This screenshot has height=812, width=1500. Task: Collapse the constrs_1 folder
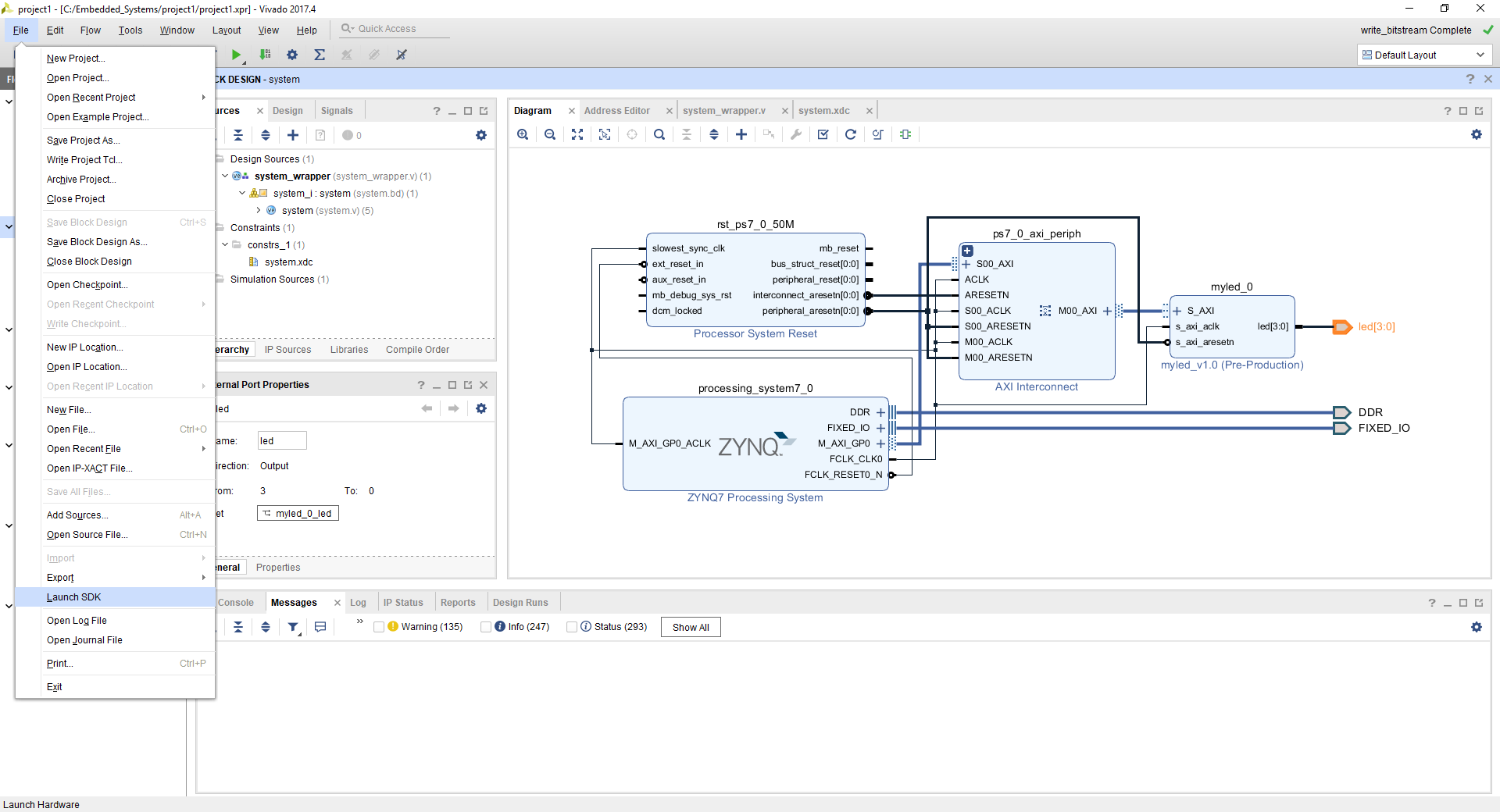(x=225, y=245)
